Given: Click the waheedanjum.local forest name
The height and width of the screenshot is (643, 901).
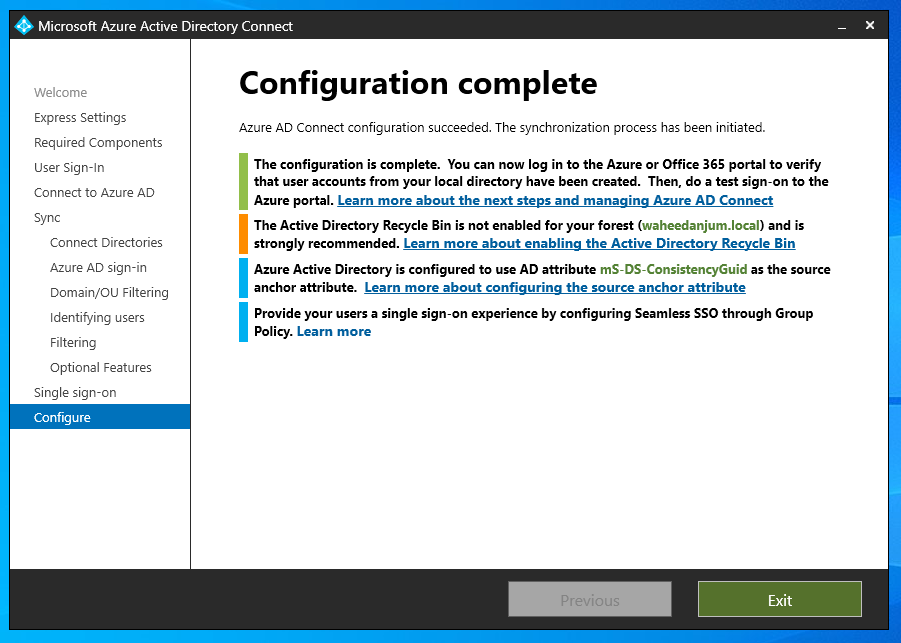Looking at the screenshot, I should pyautogui.click(x=701, y=225).
